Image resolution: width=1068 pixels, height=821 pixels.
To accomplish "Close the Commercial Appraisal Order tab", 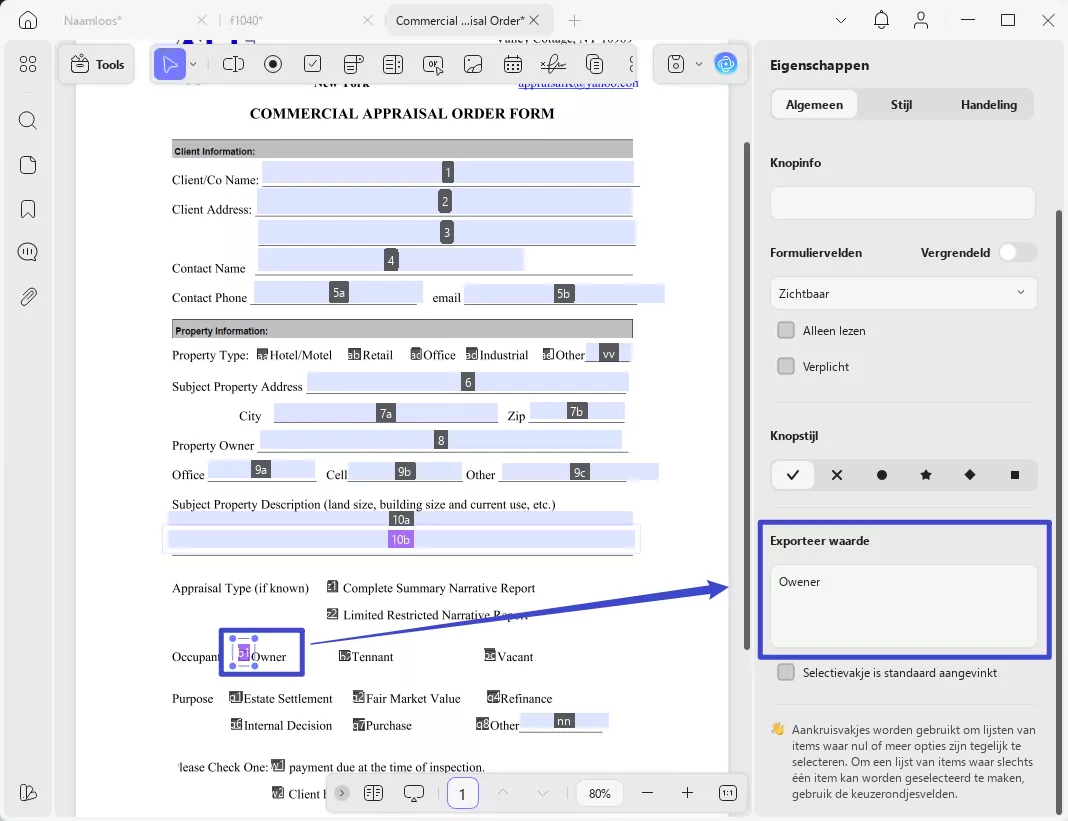I will (534, 20).
